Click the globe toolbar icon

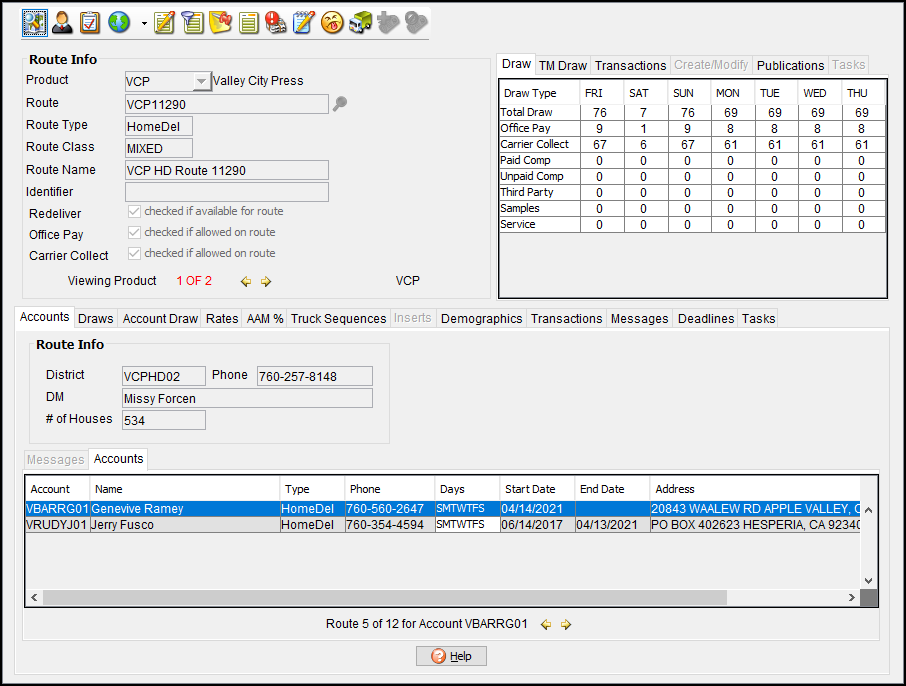(118, 21)
